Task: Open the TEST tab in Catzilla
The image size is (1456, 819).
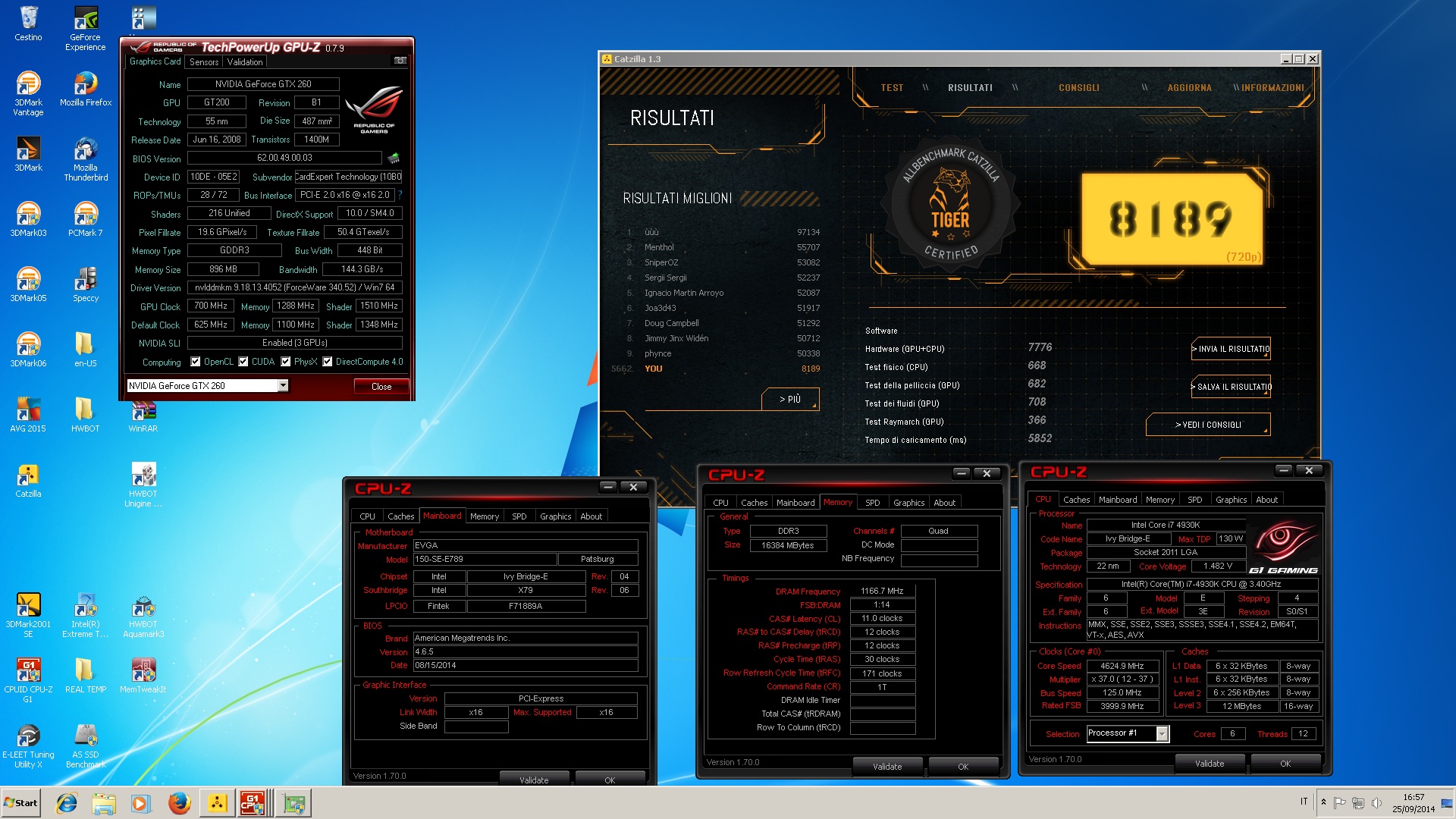Action: tap(892, 88)
